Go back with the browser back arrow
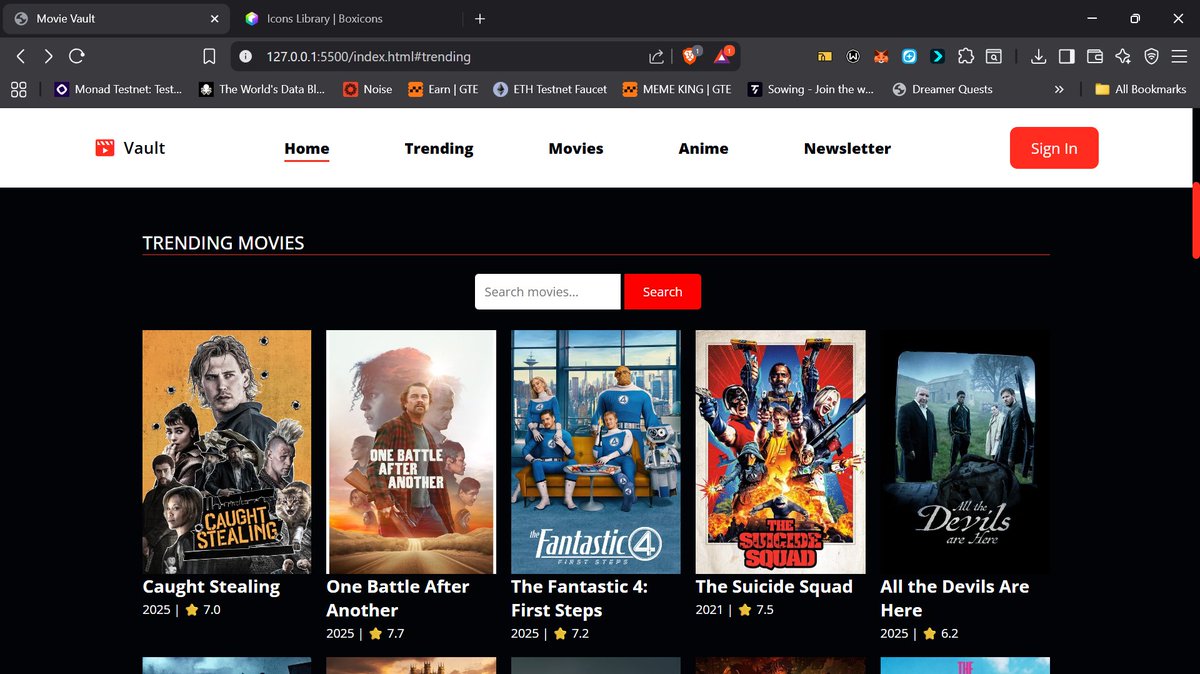The height and width of the screenshot is (674, 1200). [21, 57]
